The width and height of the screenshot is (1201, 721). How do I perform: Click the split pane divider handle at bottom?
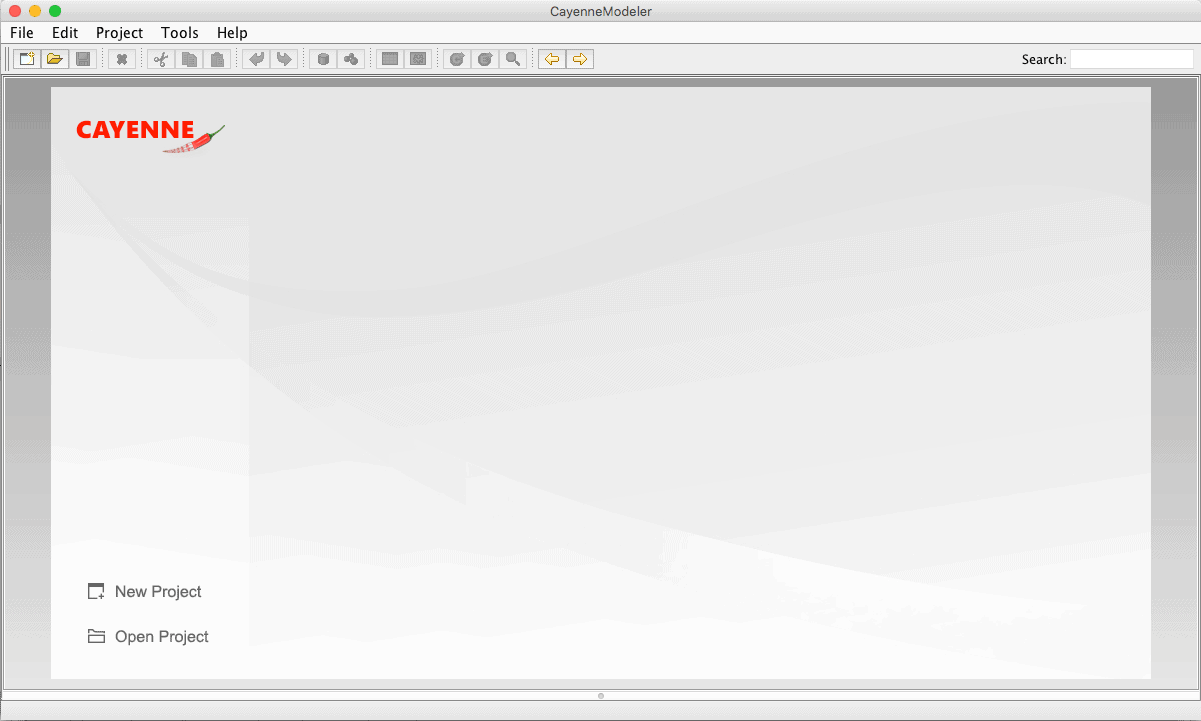600,695
